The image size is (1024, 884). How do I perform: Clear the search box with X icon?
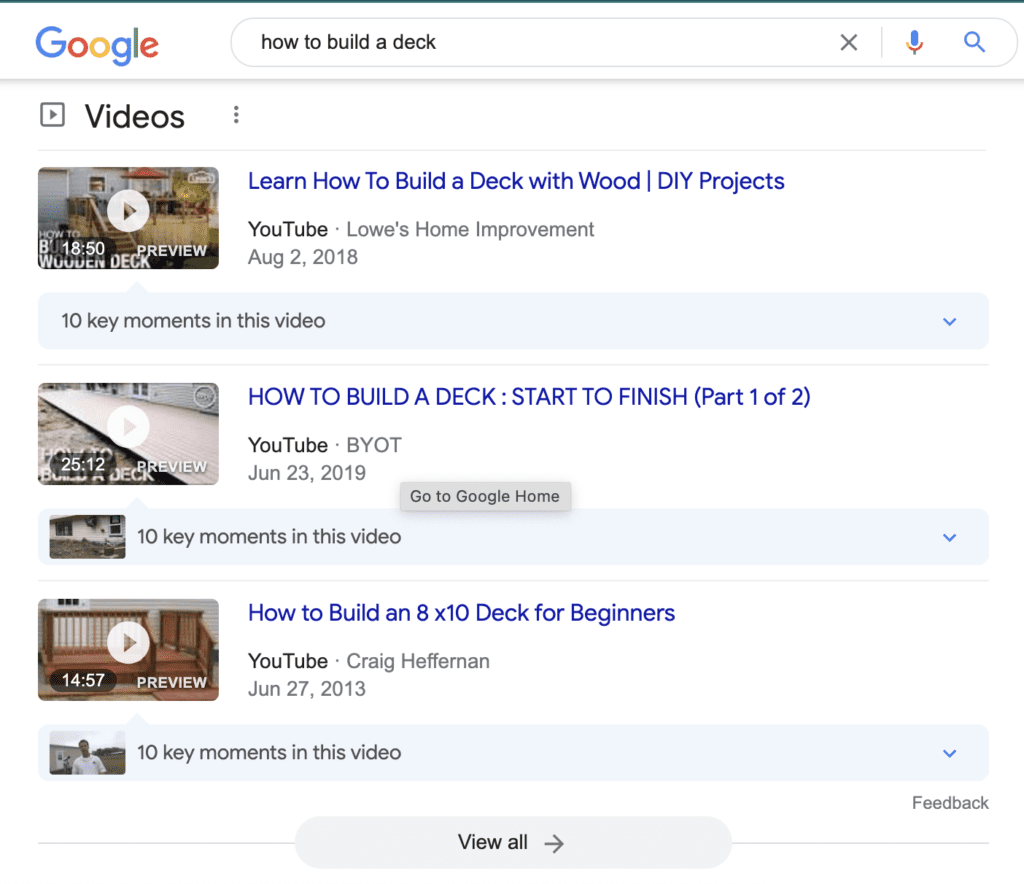(x=848, y=43)
